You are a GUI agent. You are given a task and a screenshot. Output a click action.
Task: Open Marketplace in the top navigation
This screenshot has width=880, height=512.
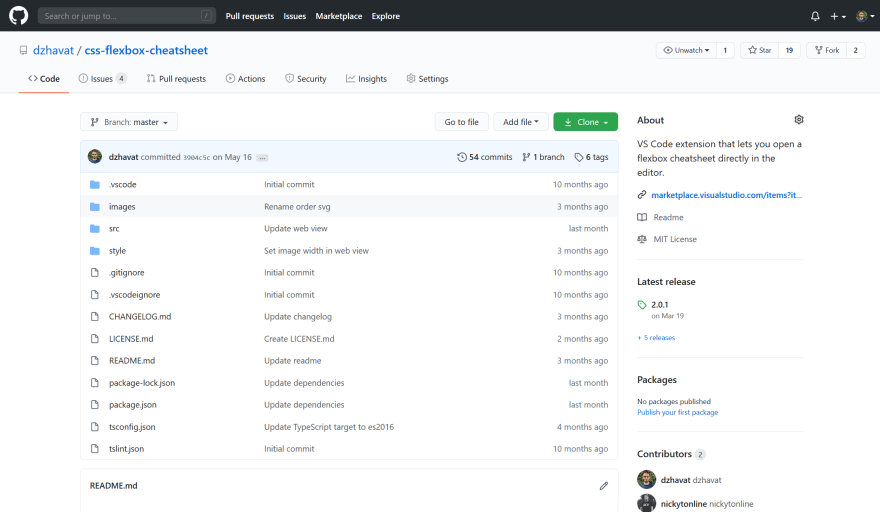click(338, 16)
